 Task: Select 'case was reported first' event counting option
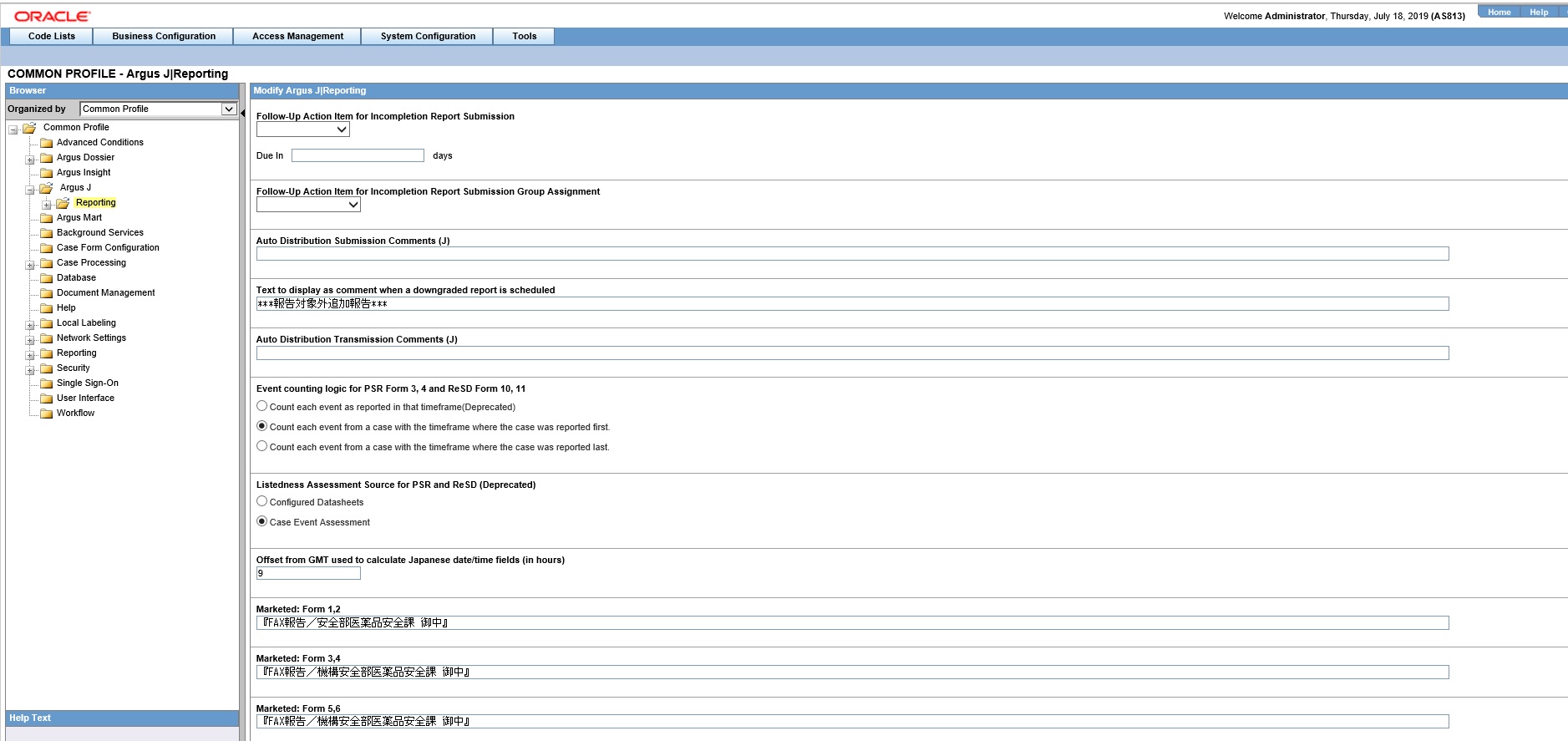(x=261, y=426)
